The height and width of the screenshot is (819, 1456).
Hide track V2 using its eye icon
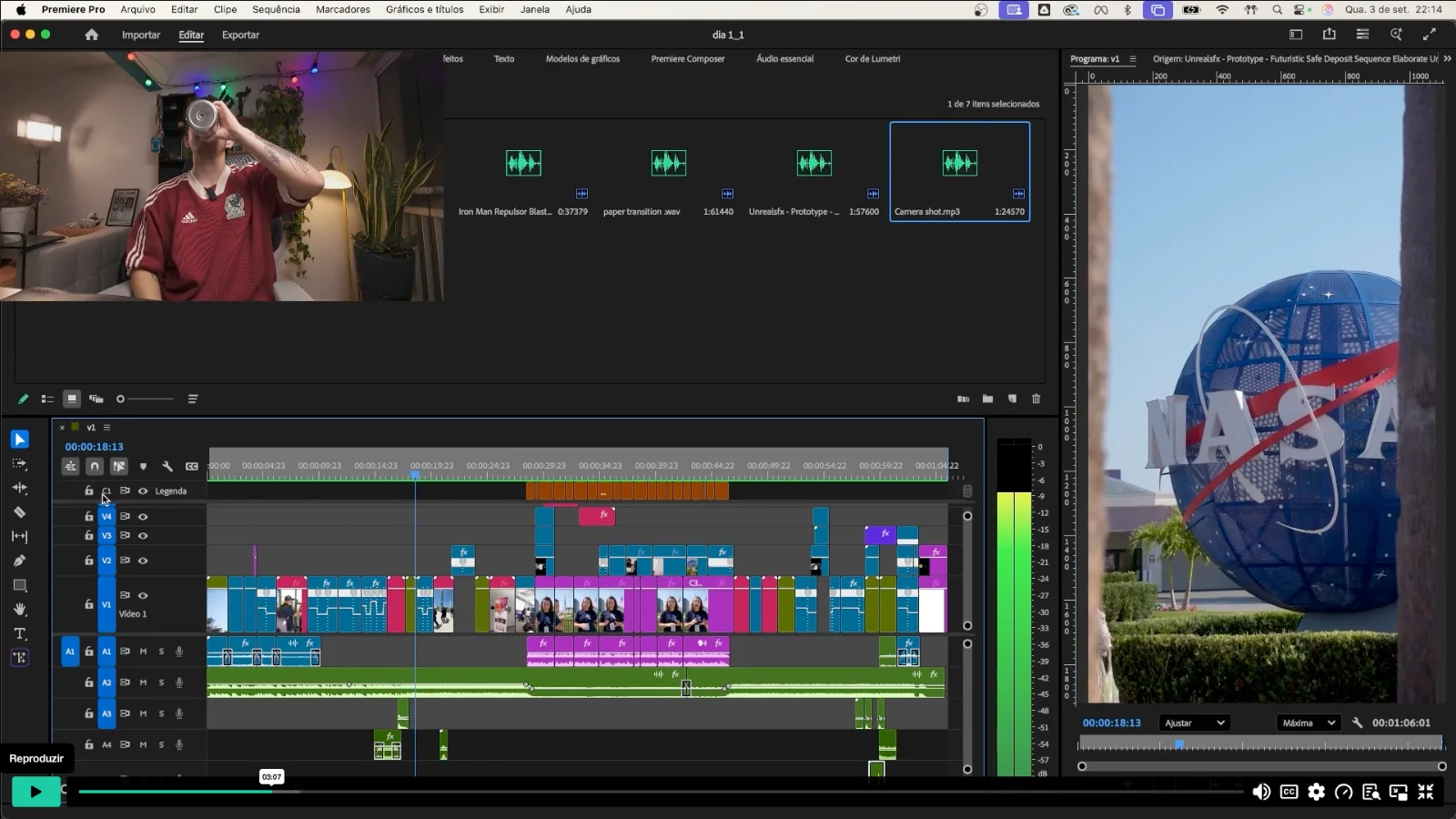tap(143, 561)
